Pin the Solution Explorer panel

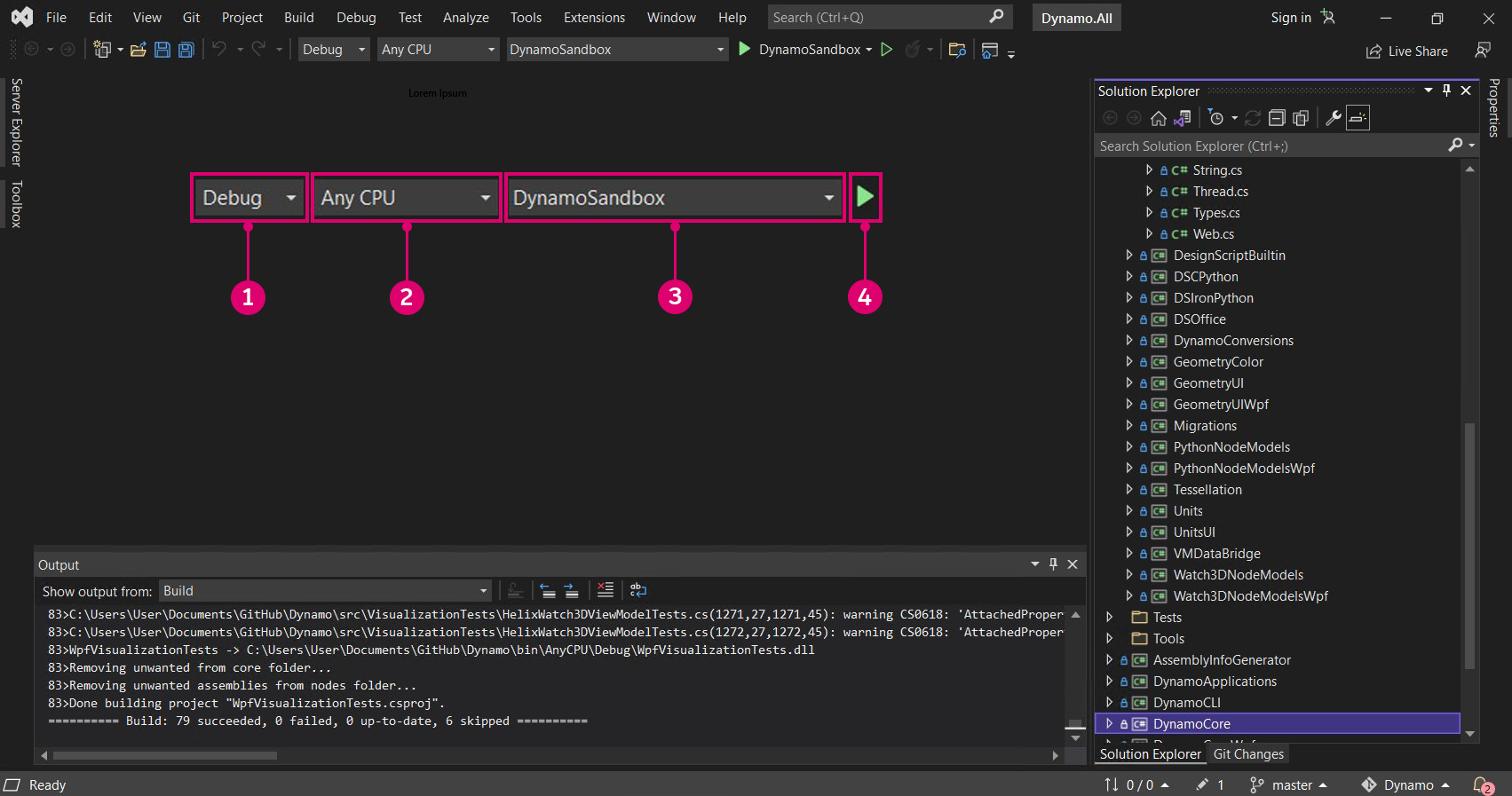tap(1447, 91)
